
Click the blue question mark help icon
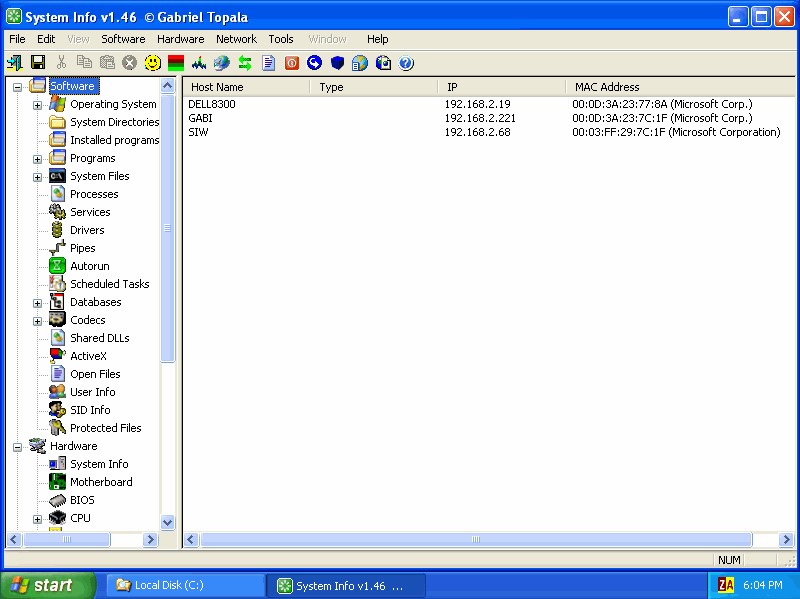(406, 63)
